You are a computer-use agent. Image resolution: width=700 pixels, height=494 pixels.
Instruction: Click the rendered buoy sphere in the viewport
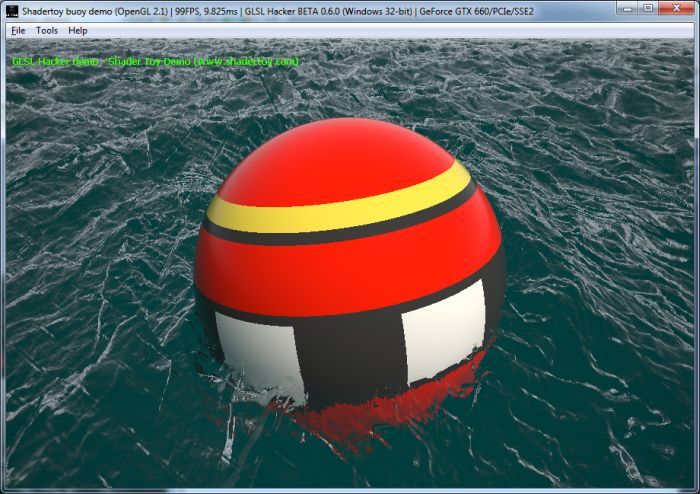350,263
